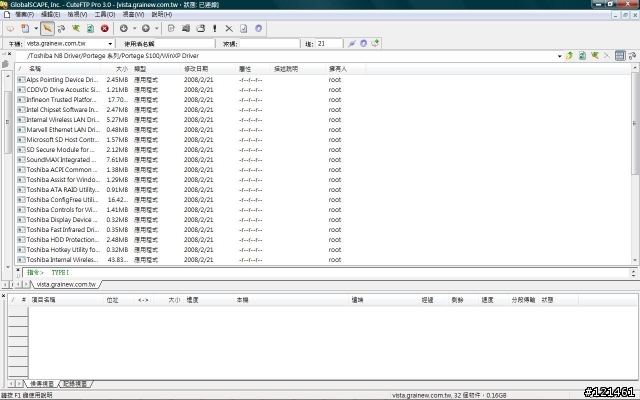Viewport: 640px width, 400px height.
Task: Select the file Microsoft SD Host Contr...
Action: 63,140
